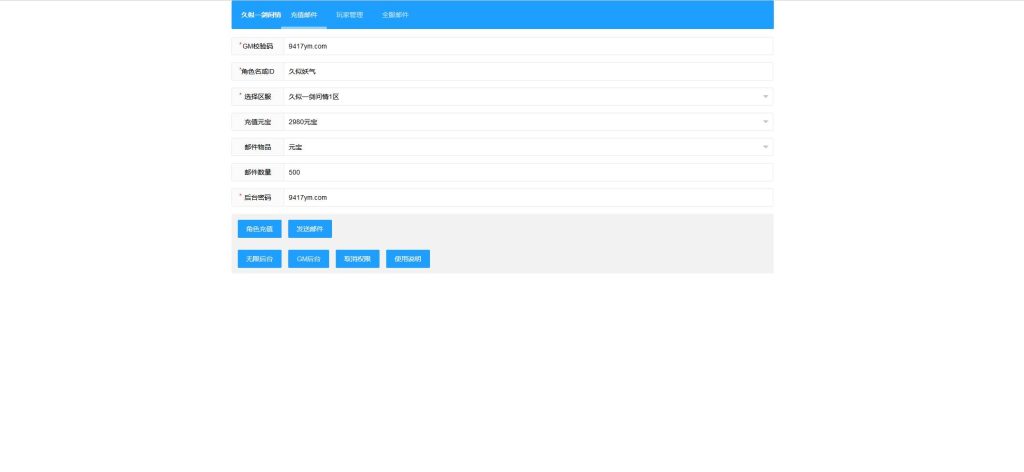
Task: Click the 久拟一剑问情 header title
Action: click(x=260, y=15)
